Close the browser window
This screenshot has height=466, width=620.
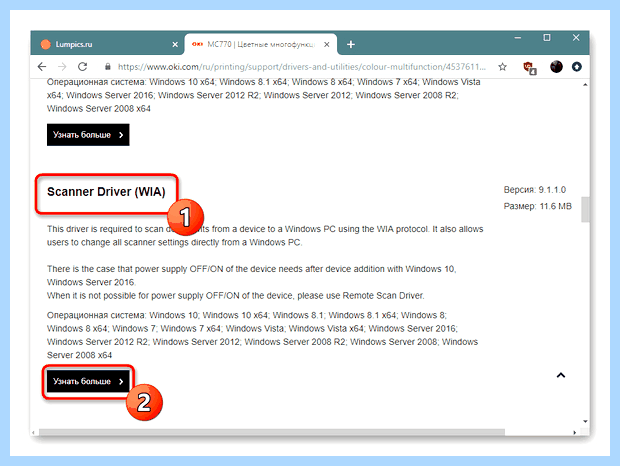pyautogui.click(x=576, y=38)
